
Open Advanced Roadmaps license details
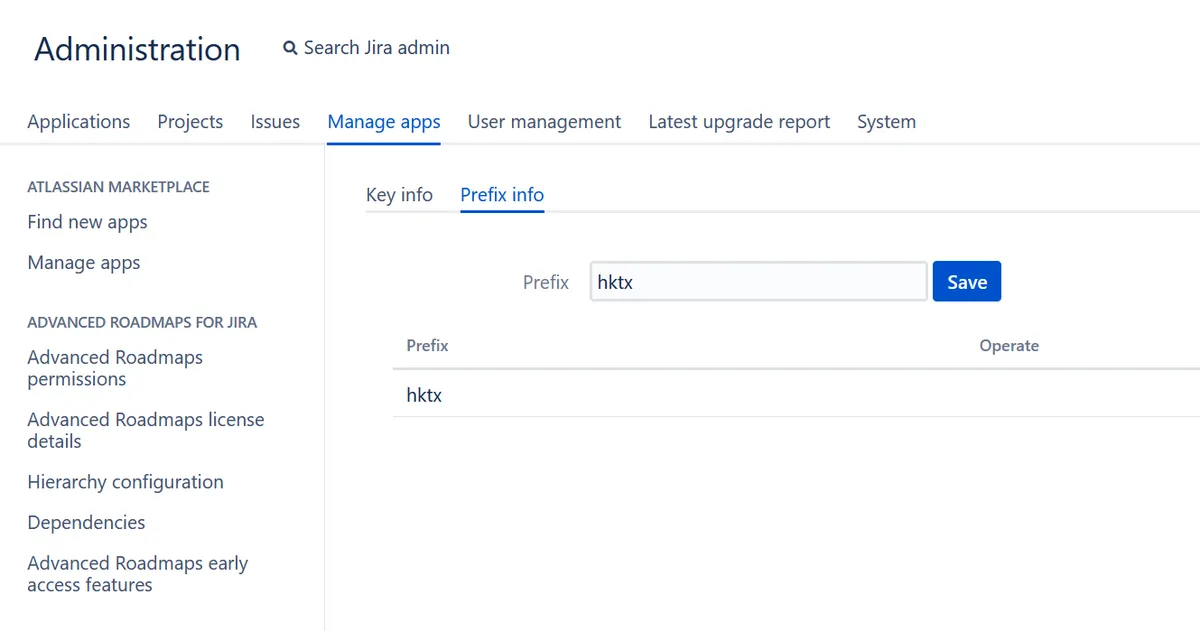146,430
